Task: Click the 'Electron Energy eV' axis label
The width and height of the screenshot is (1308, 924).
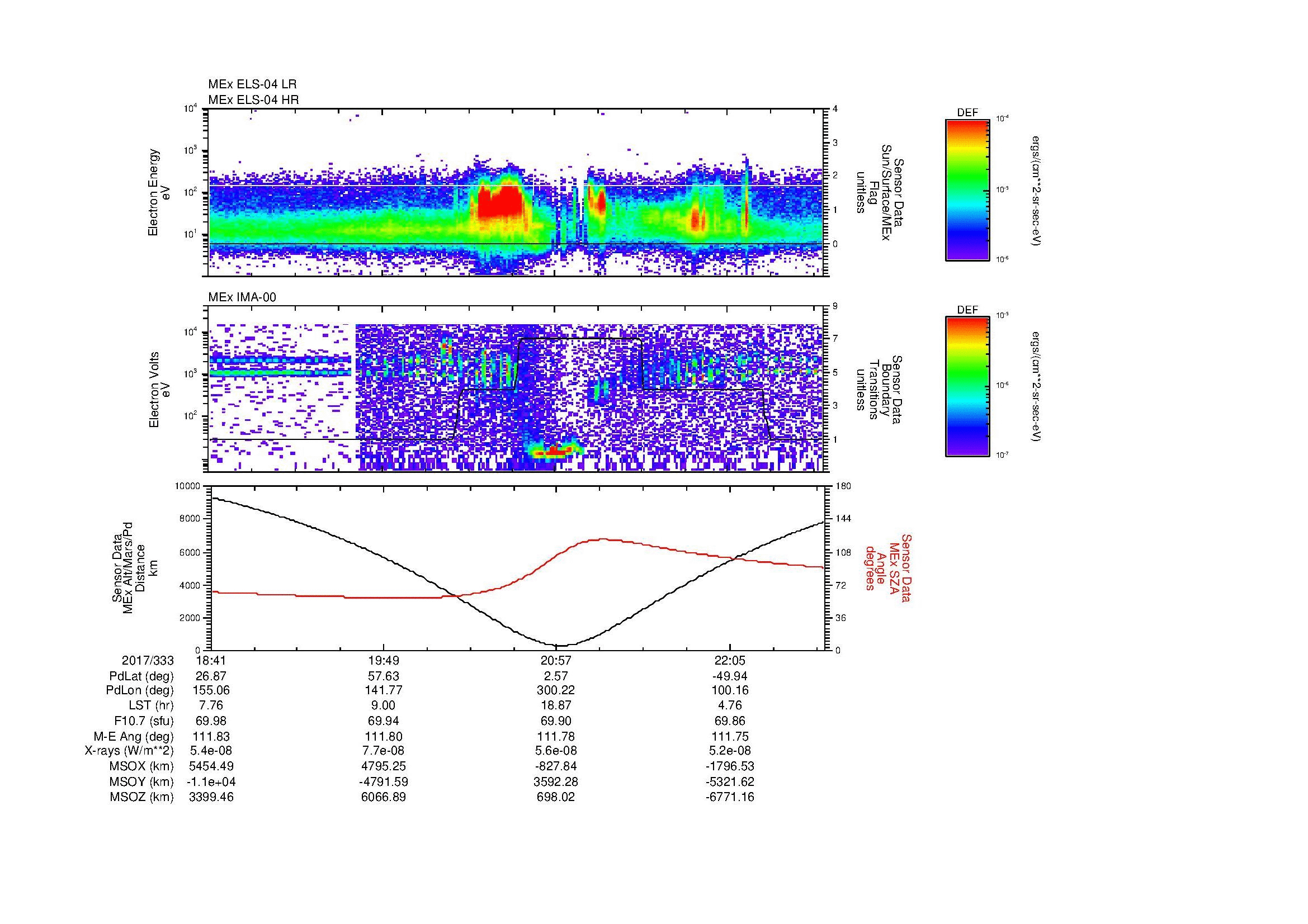Action: click(x=159, y=192)
